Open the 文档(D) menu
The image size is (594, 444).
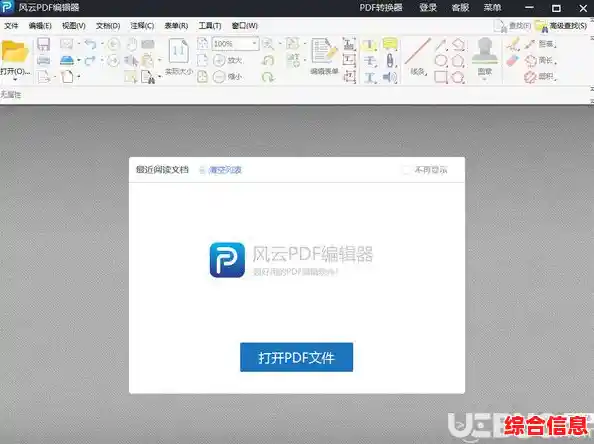click(x=108, y=26)
